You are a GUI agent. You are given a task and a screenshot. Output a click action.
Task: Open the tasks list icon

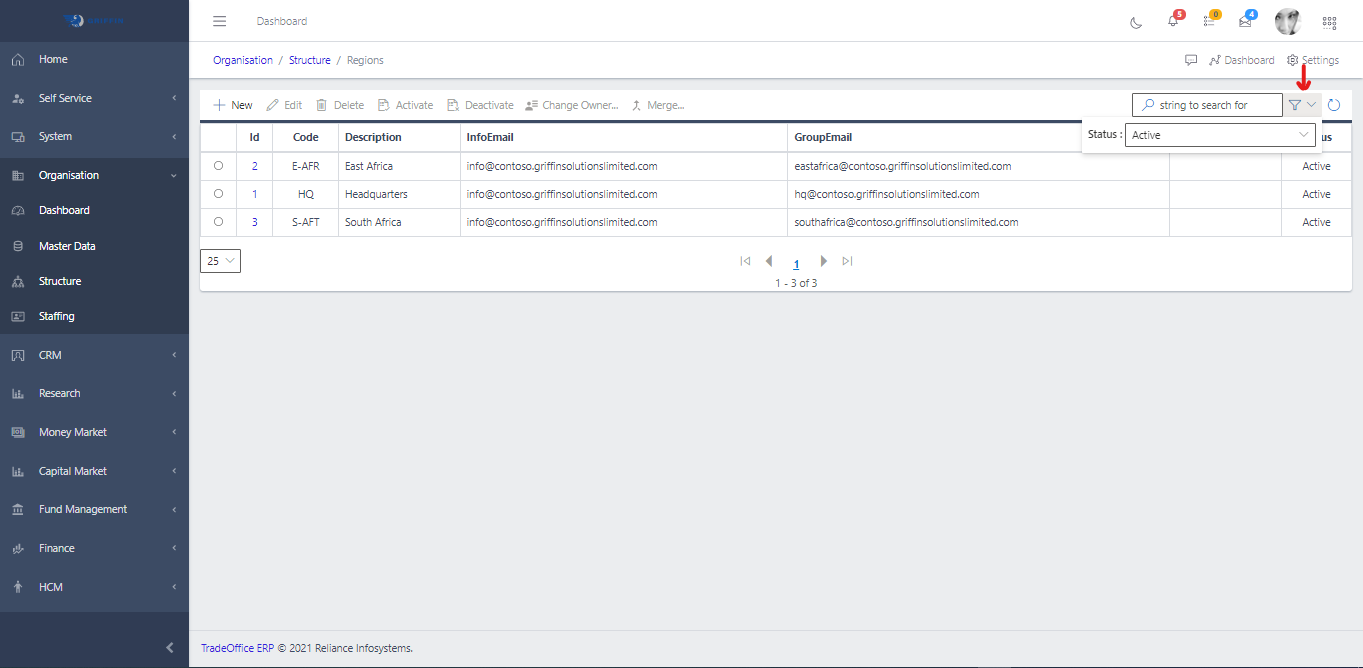tap(1209, 21)
